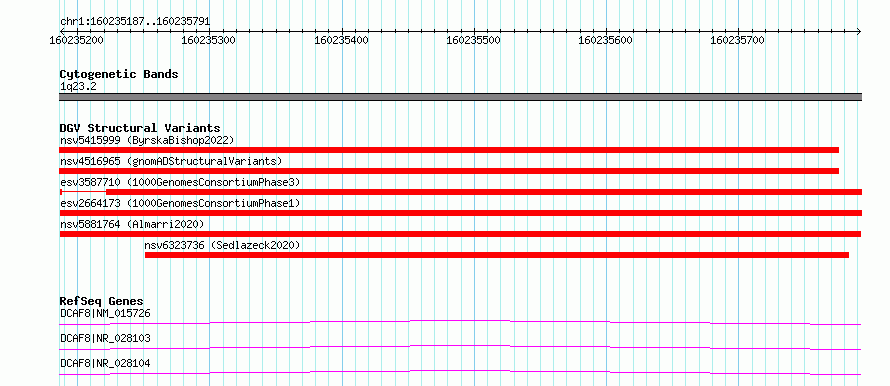Click the DCAF8|NR_028104 transcript label

[105, 363]
